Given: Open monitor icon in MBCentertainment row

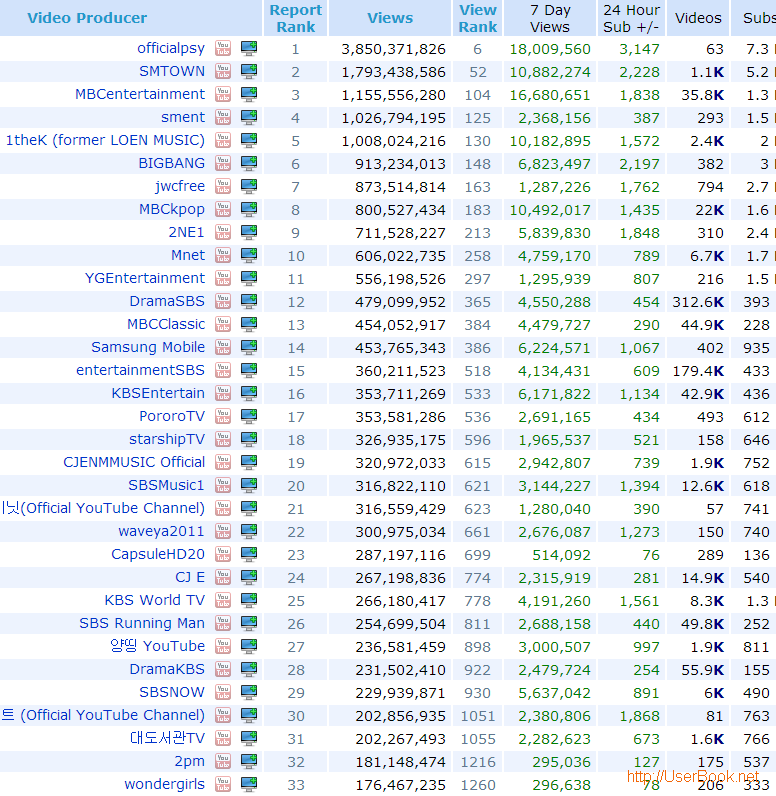Looking at the screenshot, I should point(249,94).
